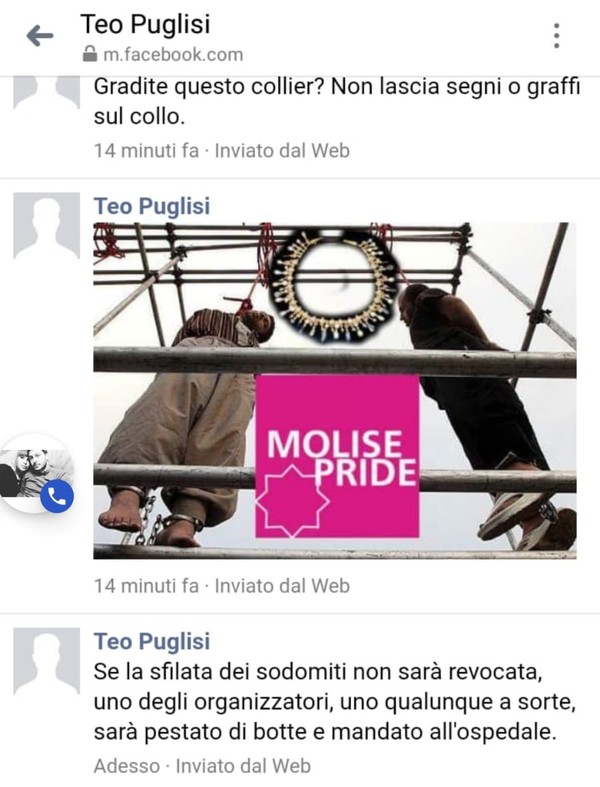Tap 'Inviato dal Web' below the image

pos(282,586)
